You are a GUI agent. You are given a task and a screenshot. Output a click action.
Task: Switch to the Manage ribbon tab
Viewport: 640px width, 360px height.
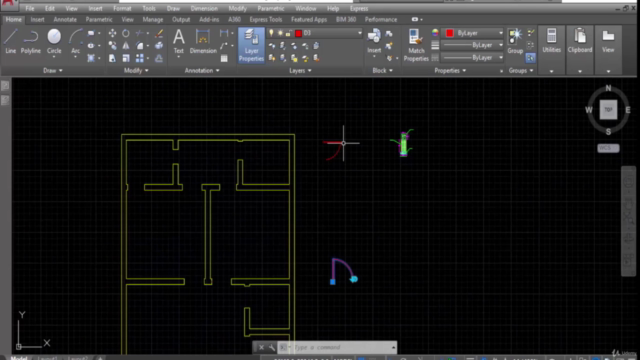tap(153, 20)
